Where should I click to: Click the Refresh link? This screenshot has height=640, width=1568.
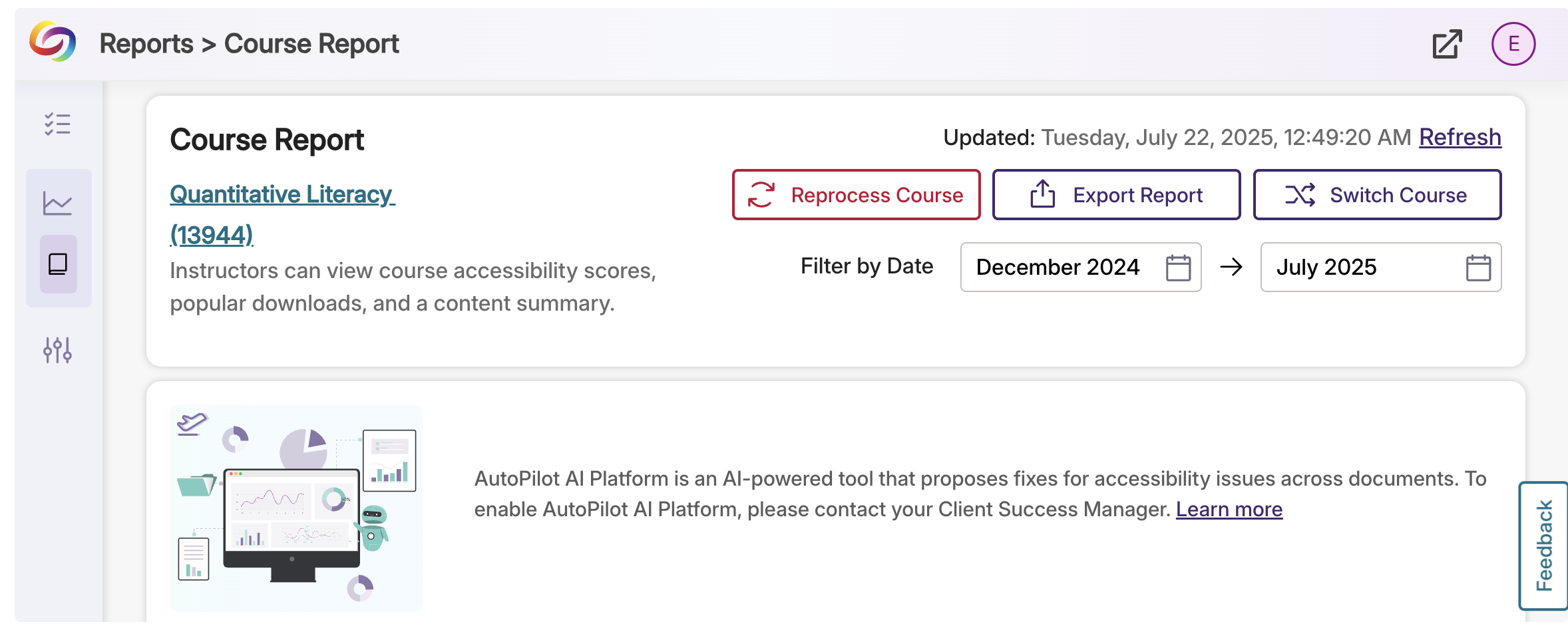point(1460,137)
